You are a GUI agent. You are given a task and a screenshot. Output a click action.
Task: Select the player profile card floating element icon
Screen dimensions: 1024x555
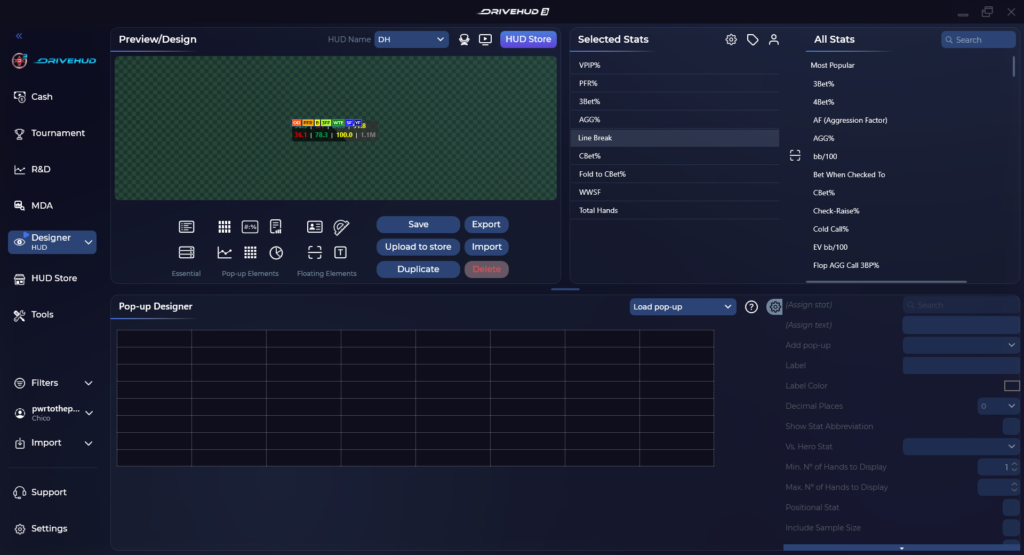pos(315,227)
